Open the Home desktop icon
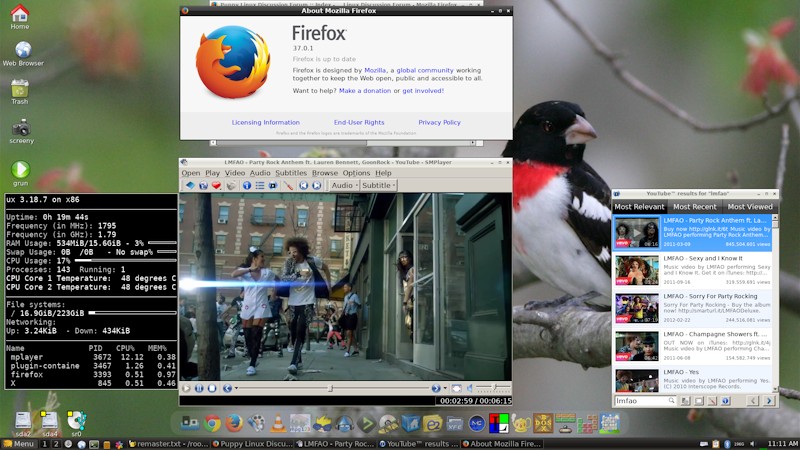The height and width of the screenshot is (450, 800). (x=20, y=17)
